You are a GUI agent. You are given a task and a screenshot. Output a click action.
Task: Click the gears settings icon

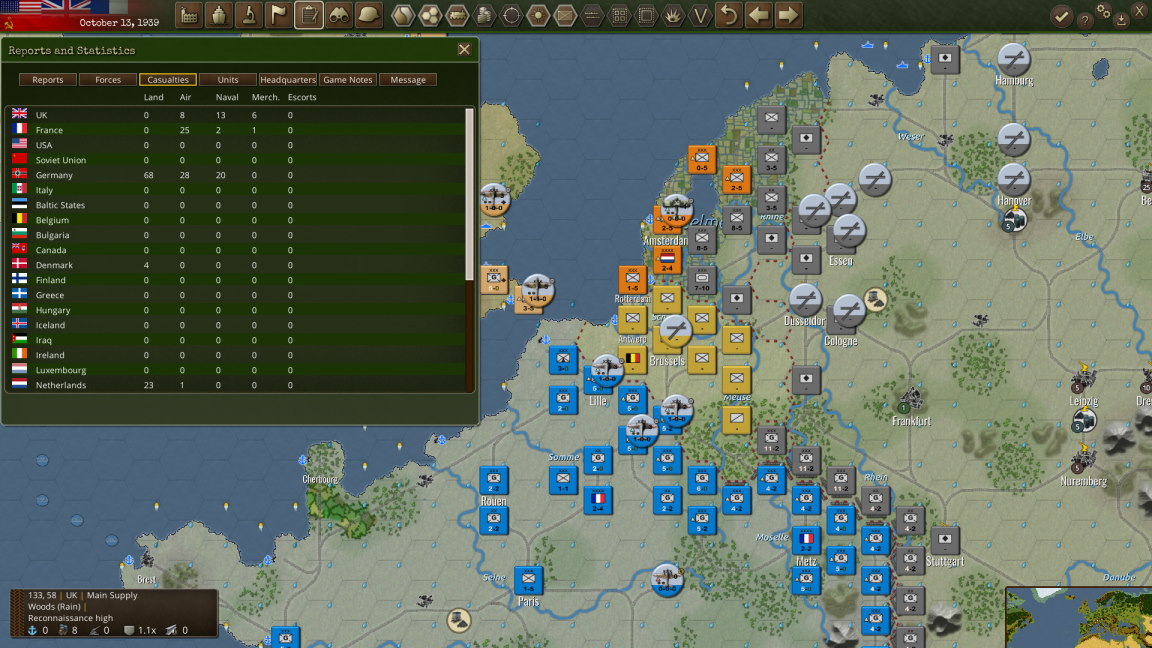1104,10
